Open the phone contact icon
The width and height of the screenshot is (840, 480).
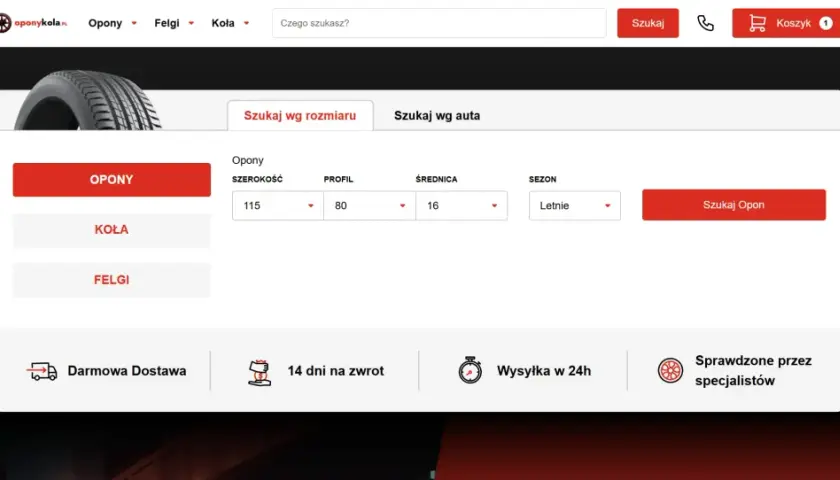point(706,23)
